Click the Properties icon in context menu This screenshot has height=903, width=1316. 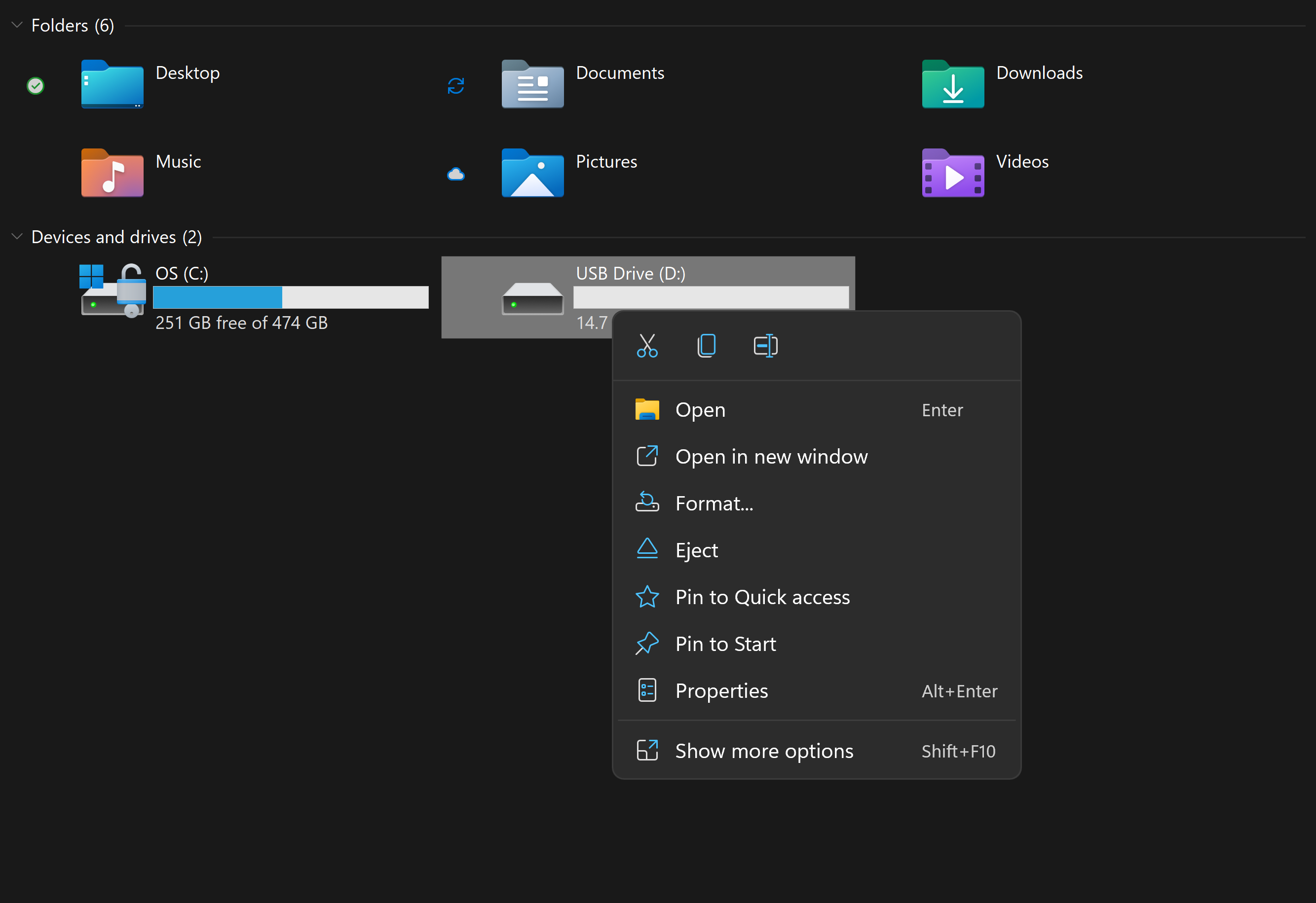pos(645,690)
